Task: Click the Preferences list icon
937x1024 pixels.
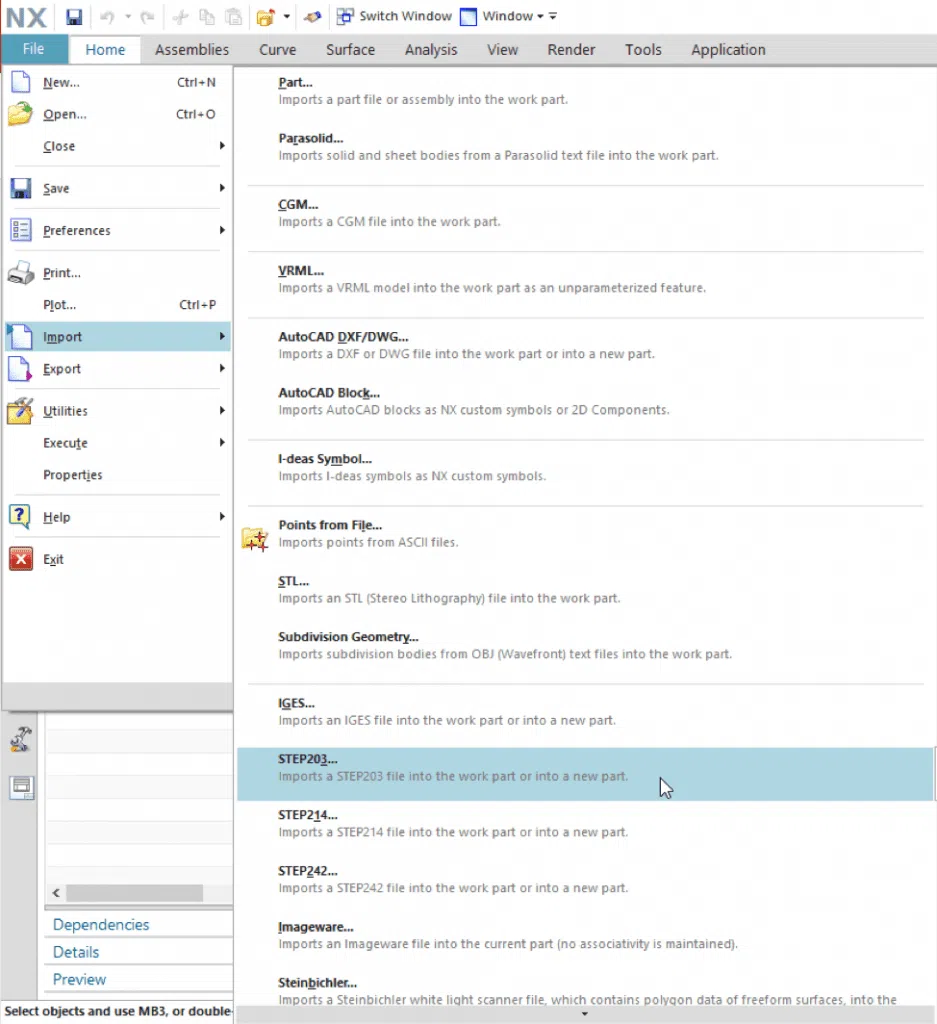Action: click(21, 230)
